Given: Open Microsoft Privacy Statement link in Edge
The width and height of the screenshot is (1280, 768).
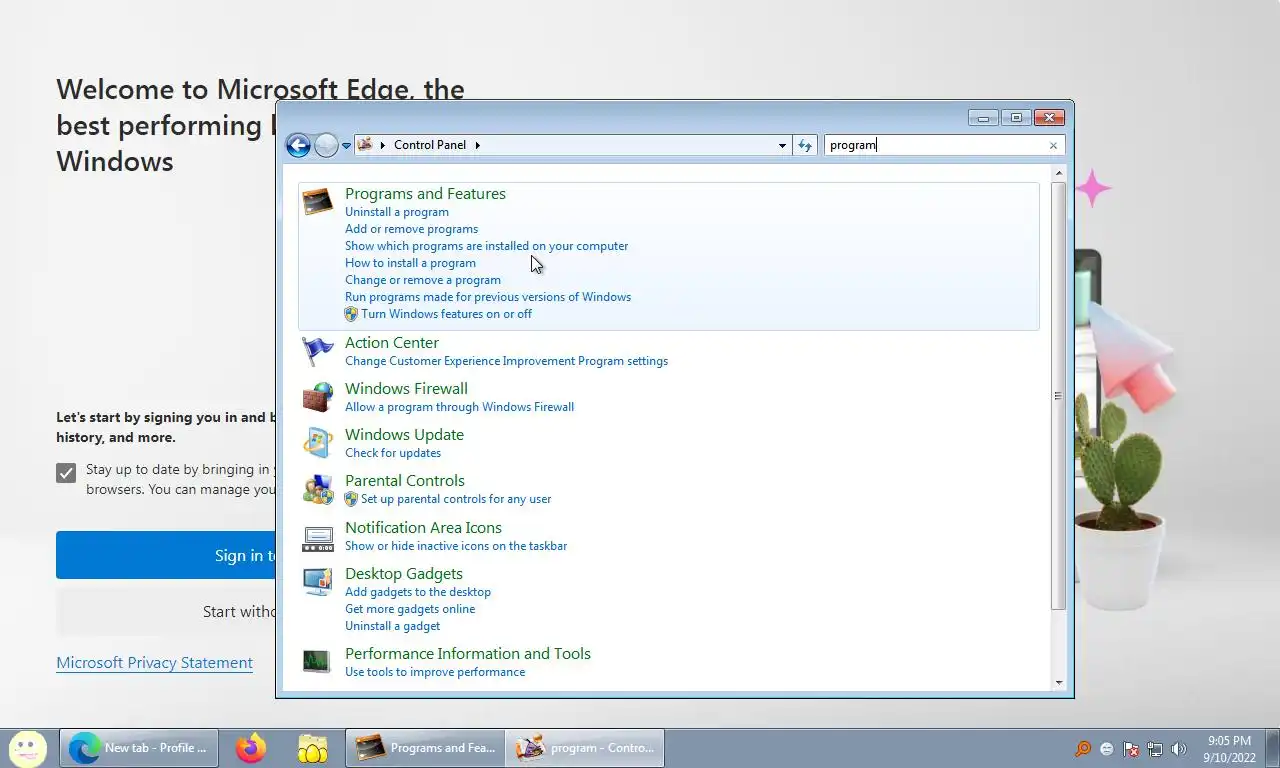Looking at the screenshot, I should pyautogui.click(x=154, y=663).
